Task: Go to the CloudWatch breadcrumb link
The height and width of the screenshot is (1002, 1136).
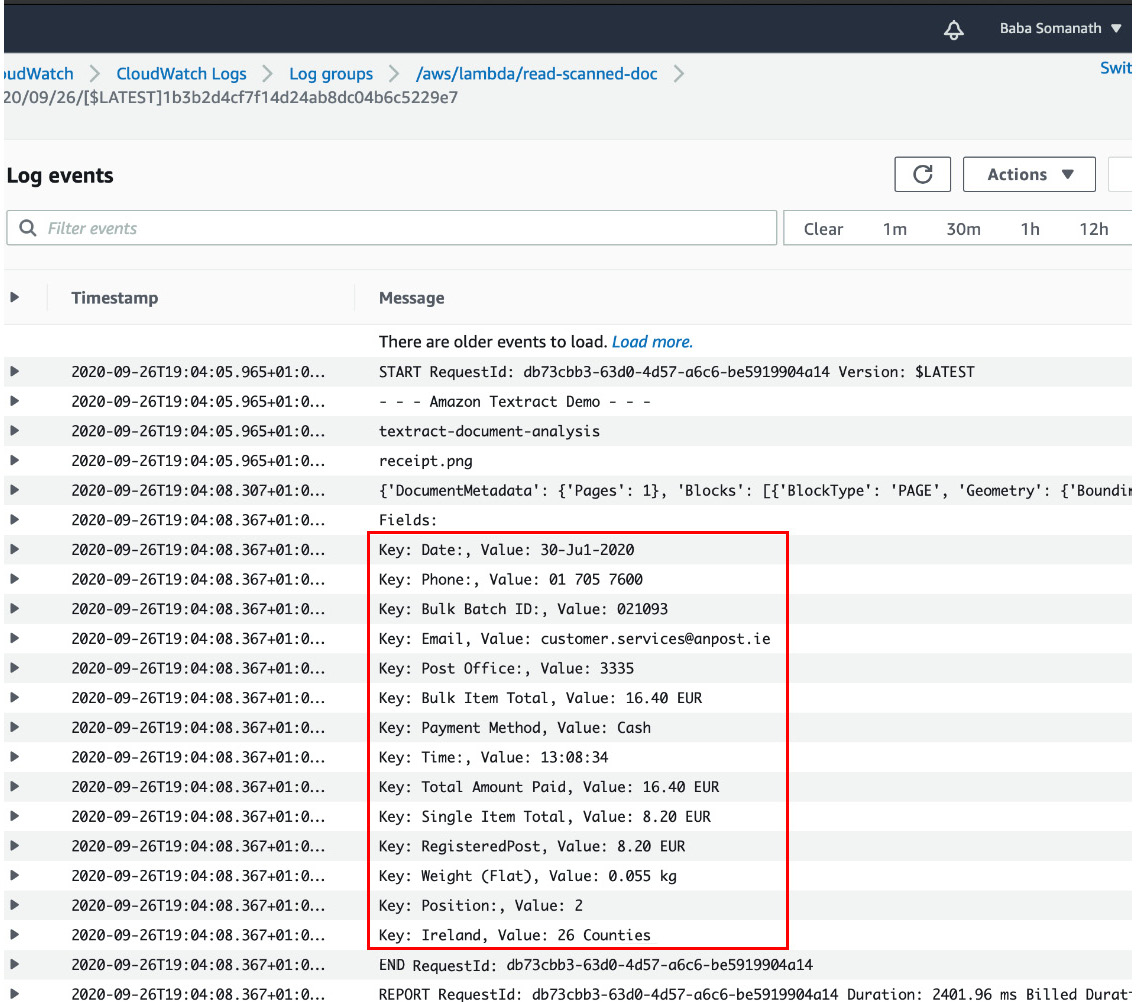Action: click(x=38, y=74)
